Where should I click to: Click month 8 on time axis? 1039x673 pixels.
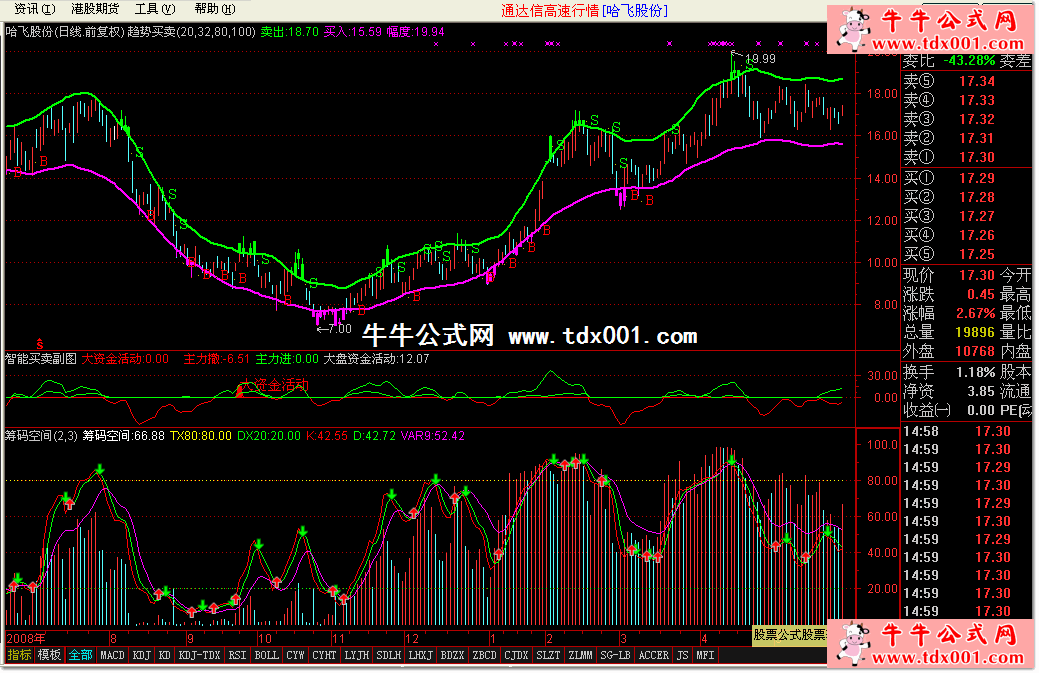113,639
